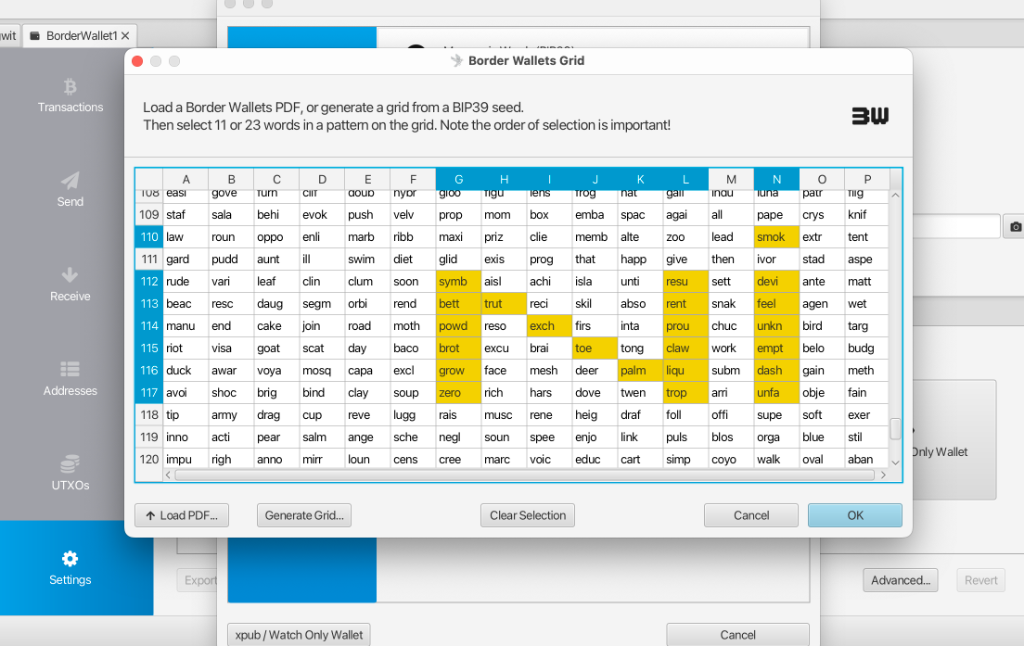The image size is (1024, 646).
Task: Select column N header
Action: click(776, 179)
